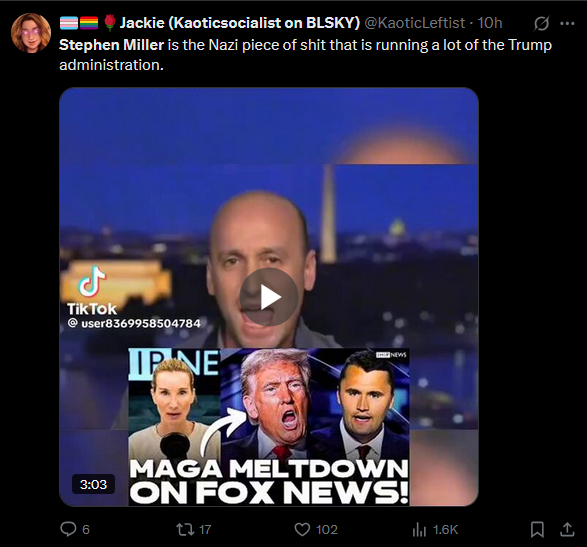
Task: Click the 10h timestamp link
Action: [490, 23]
